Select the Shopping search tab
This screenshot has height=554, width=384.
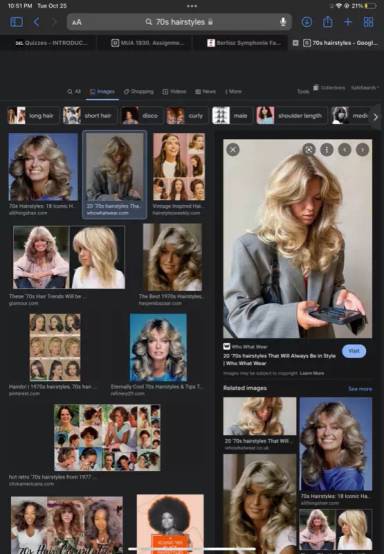138,92
